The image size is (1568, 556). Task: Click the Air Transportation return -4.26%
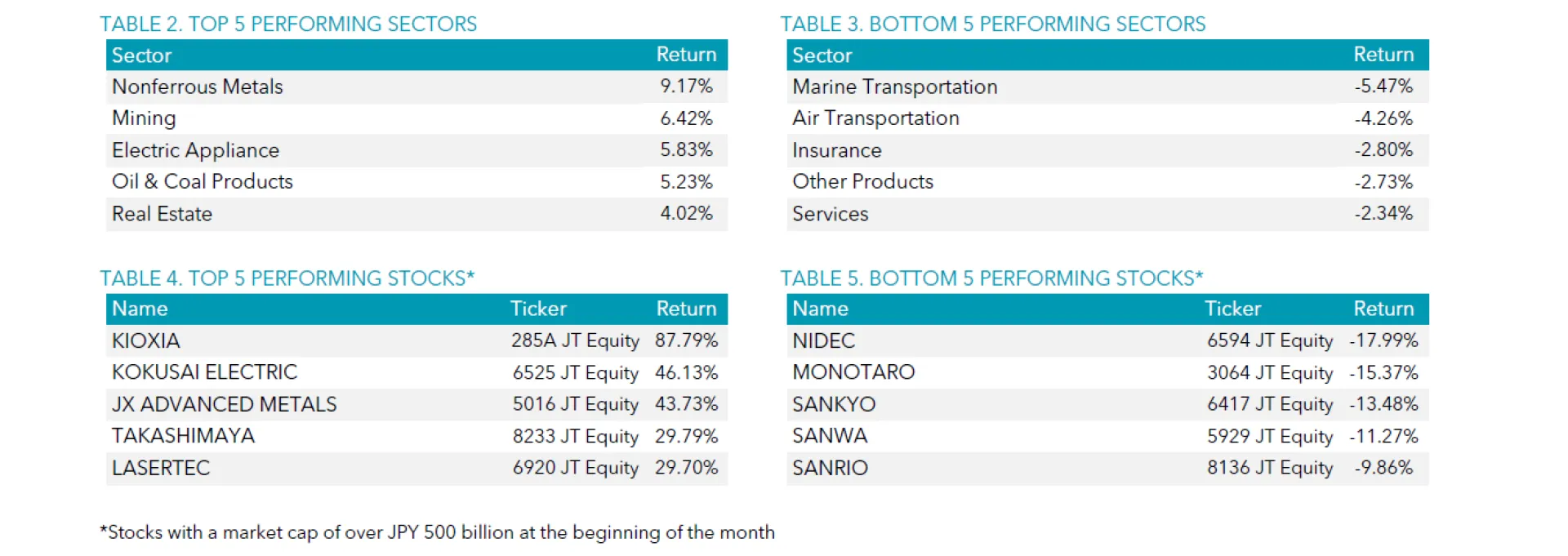tap(1383, 118)
